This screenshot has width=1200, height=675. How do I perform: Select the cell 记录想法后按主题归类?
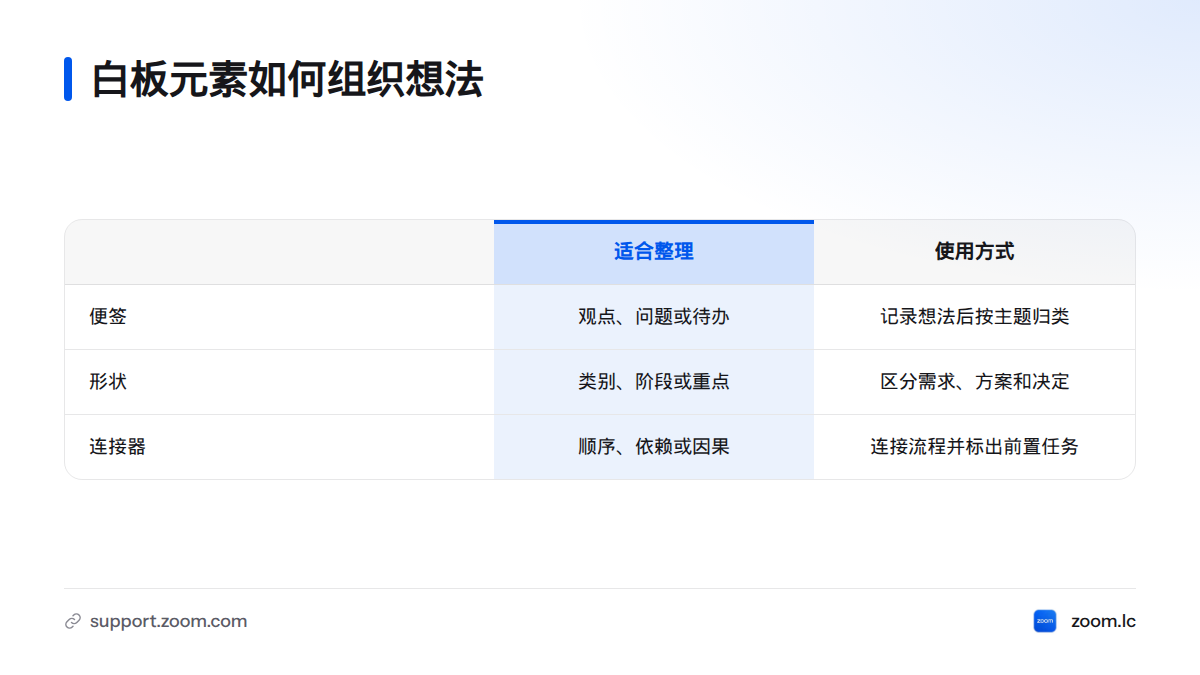tap(975, 317)
